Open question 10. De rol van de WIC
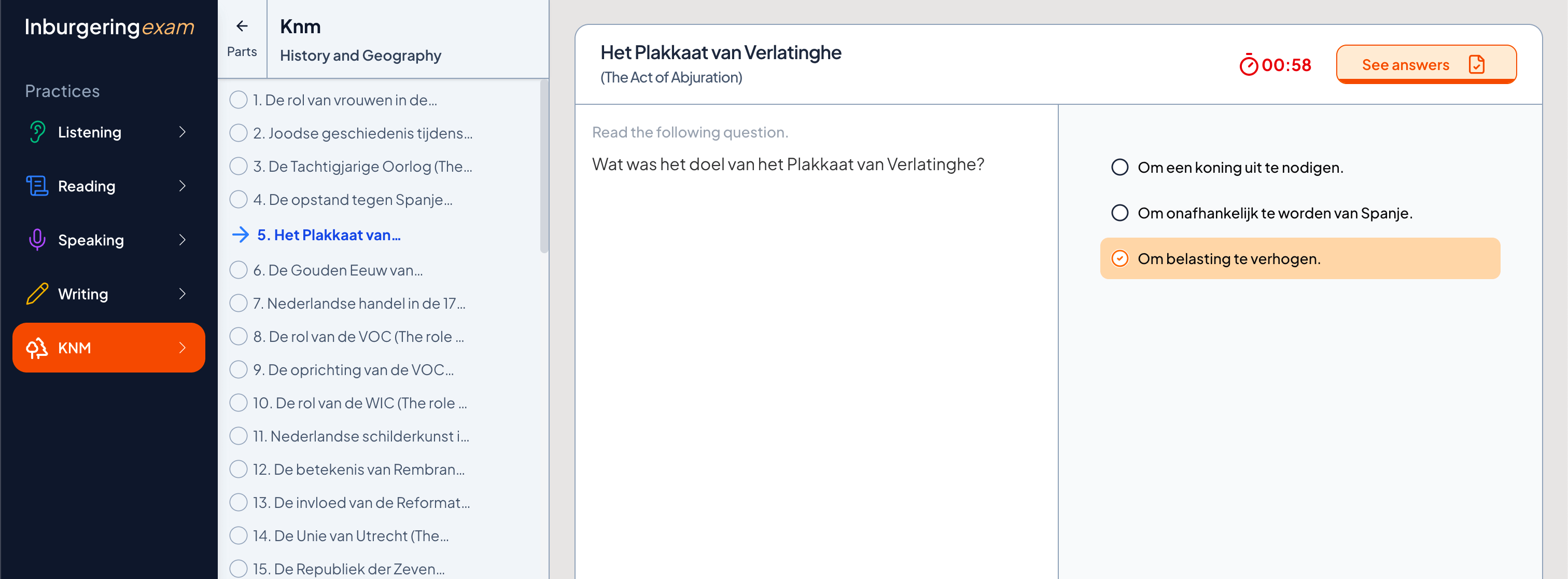Screen dimensions: 1568x579 [x=360, y=403]
